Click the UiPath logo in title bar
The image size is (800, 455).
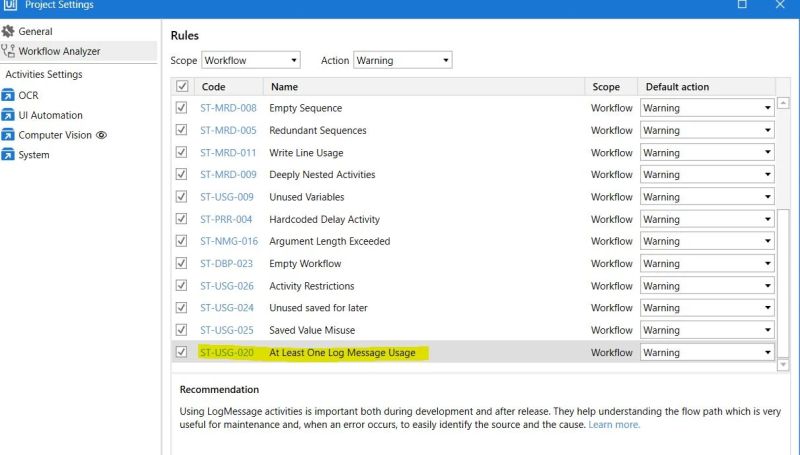[10, 5]
